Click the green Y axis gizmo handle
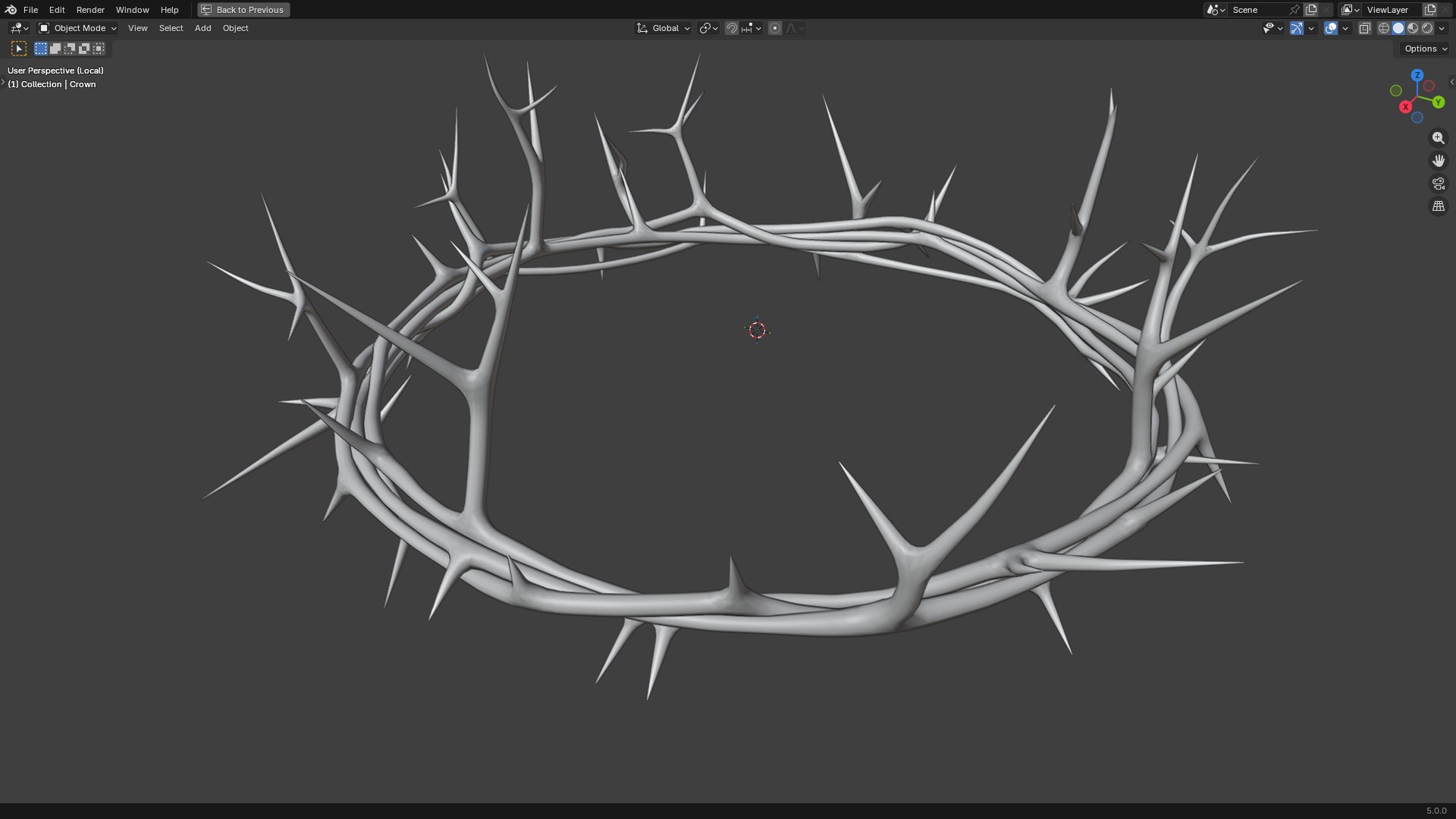The height and width of the screenshot is (819, 1456). click(1438, 102)
